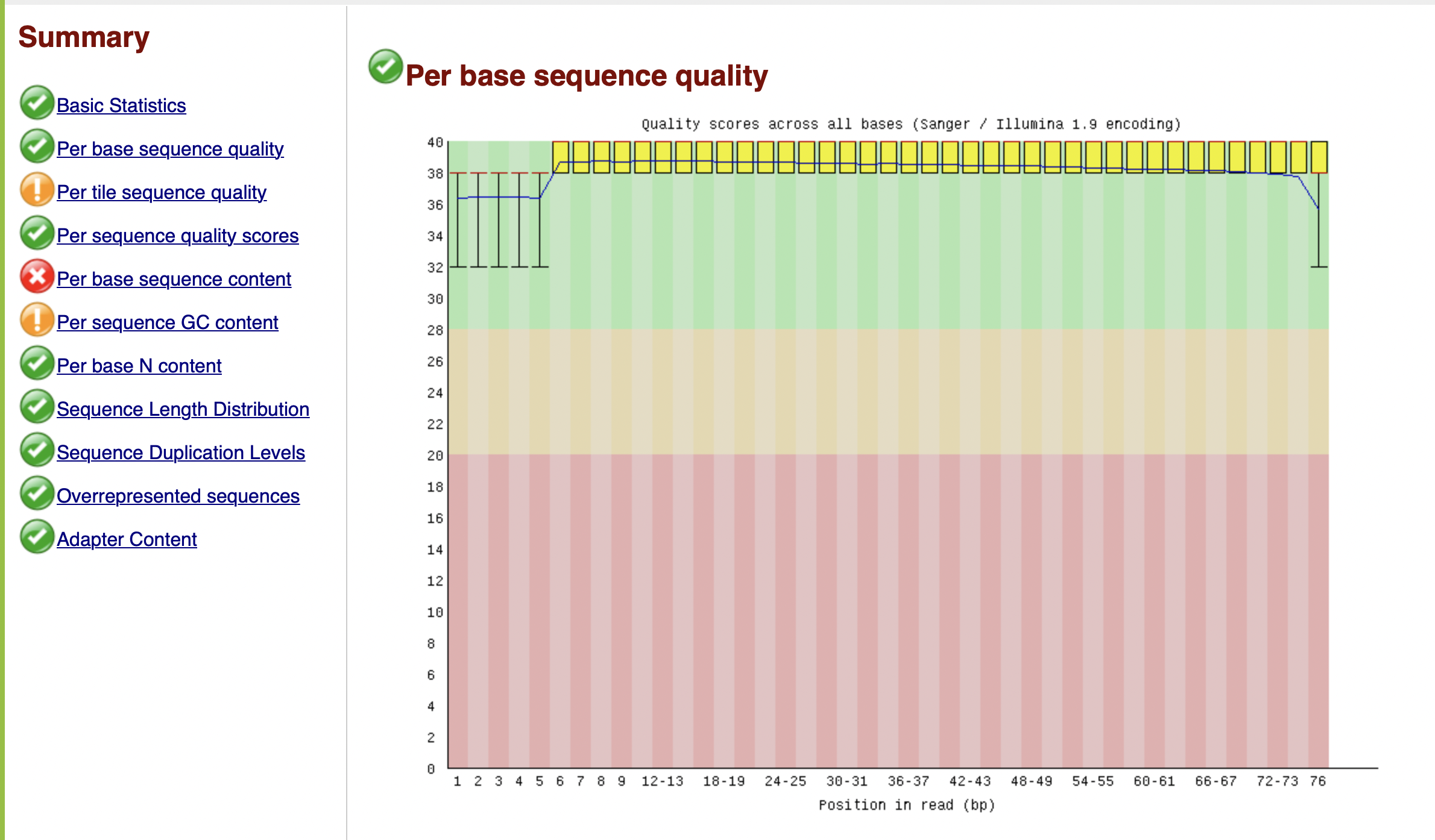The width and height of the screenshot is (1435, 840).
Task: Click the y-axis value 28
Action: click(x=435, y=330)
